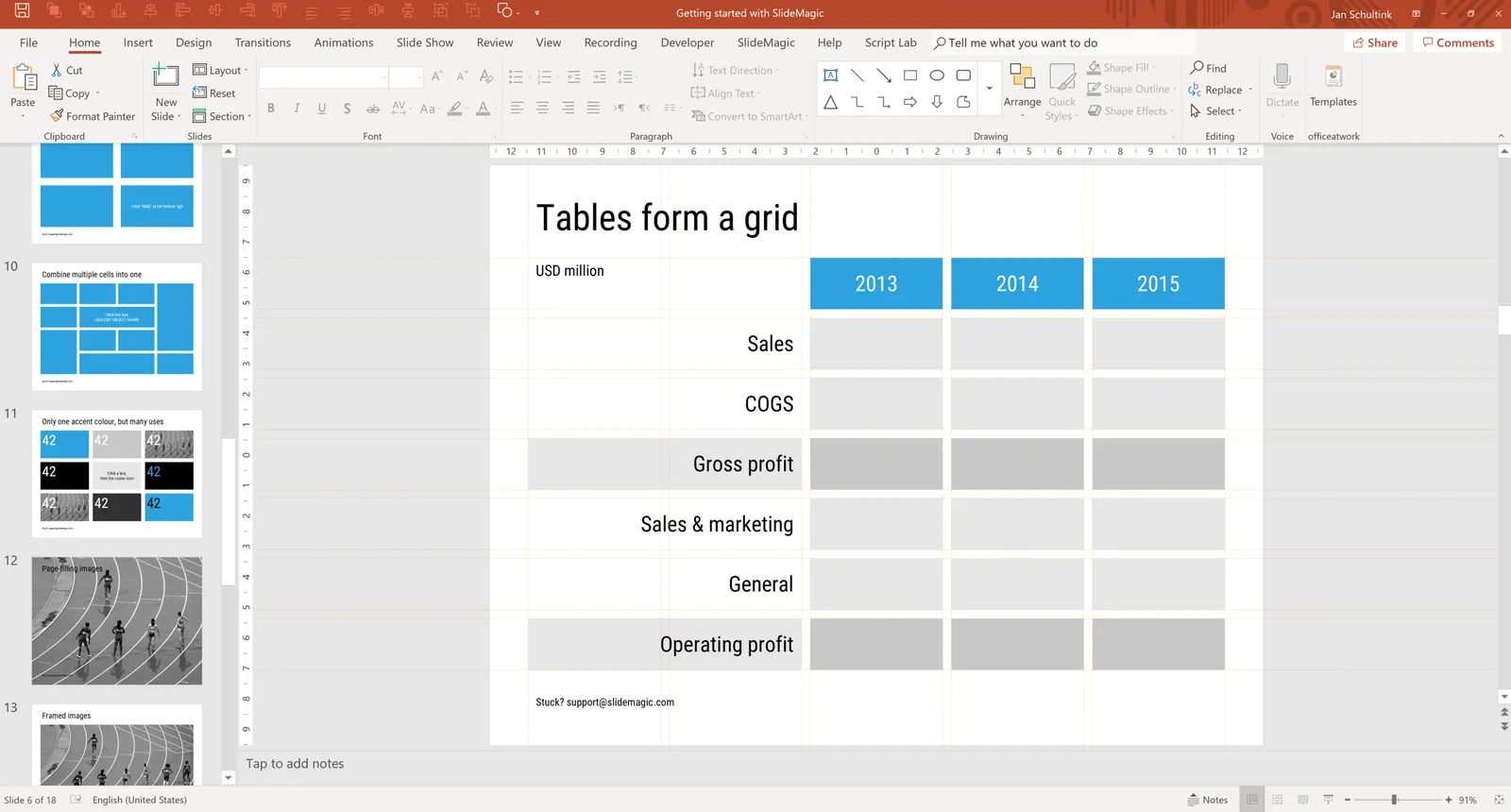Open the Text Direction dropdown

click(736, 70)
